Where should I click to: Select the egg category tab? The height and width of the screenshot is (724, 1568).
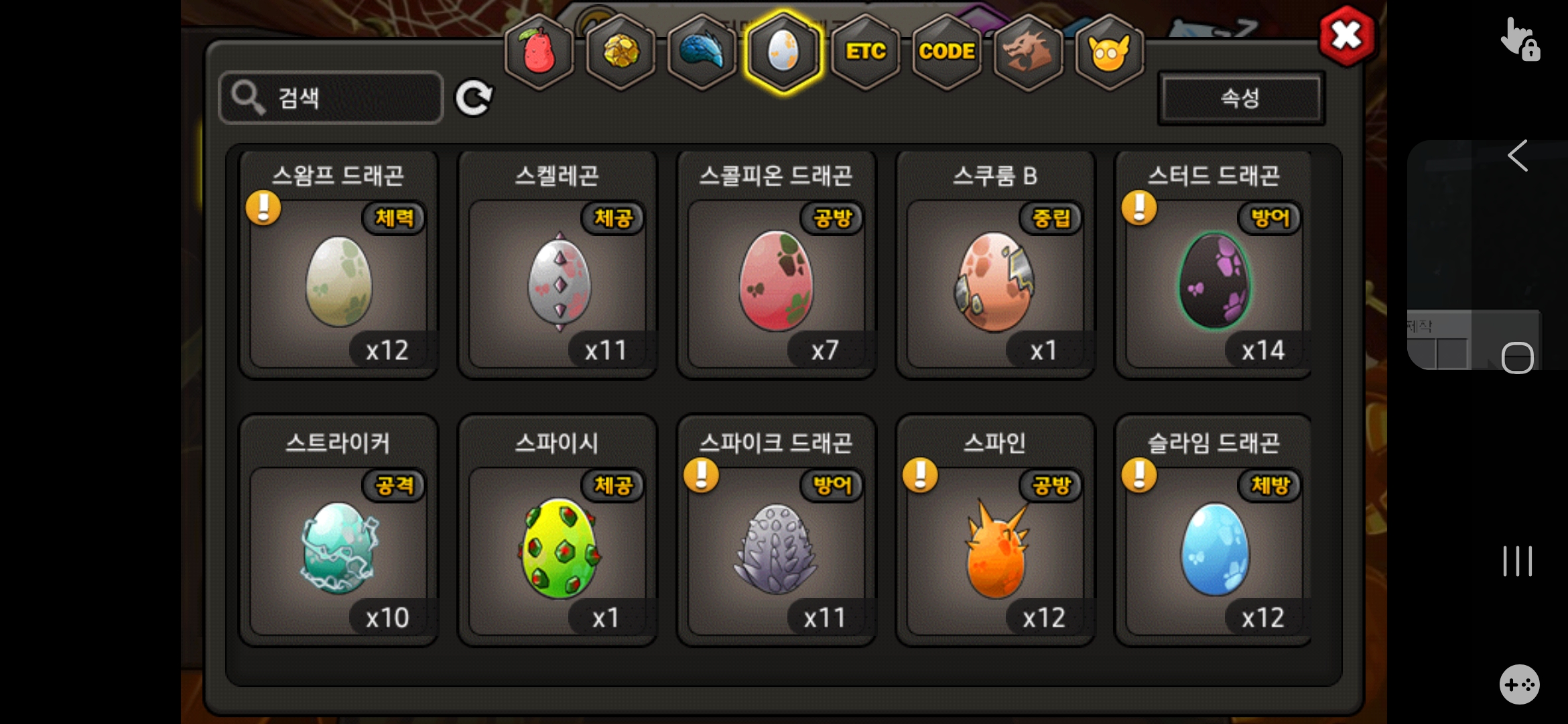[x=783, y=52]
